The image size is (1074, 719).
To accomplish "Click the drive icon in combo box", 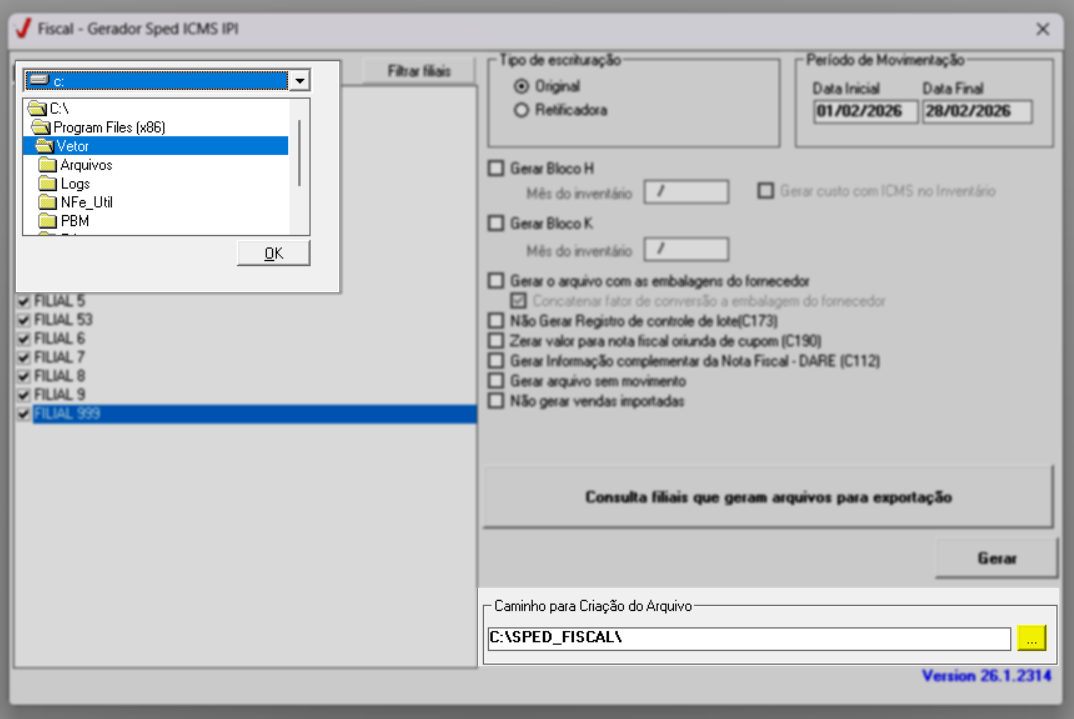I will (39, 81).
